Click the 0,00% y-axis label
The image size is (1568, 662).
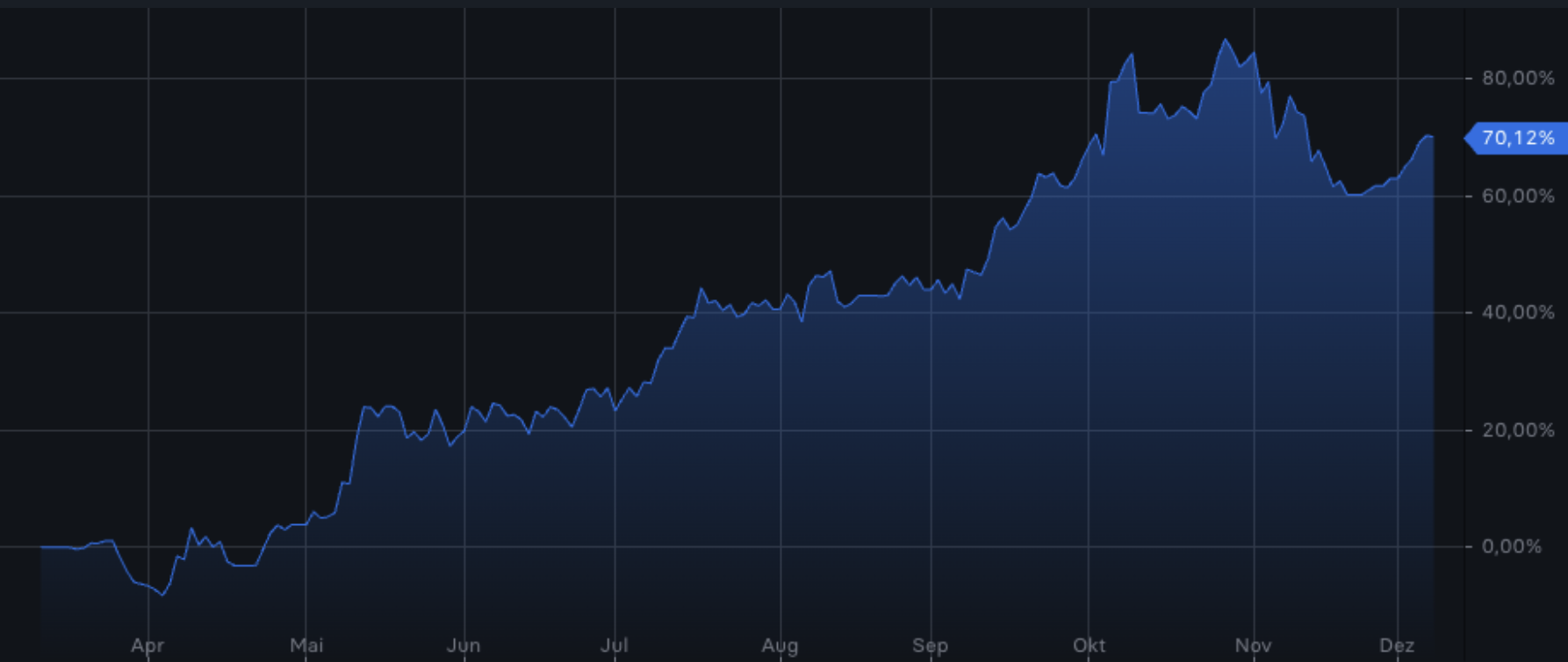(x=1511, y=547)
